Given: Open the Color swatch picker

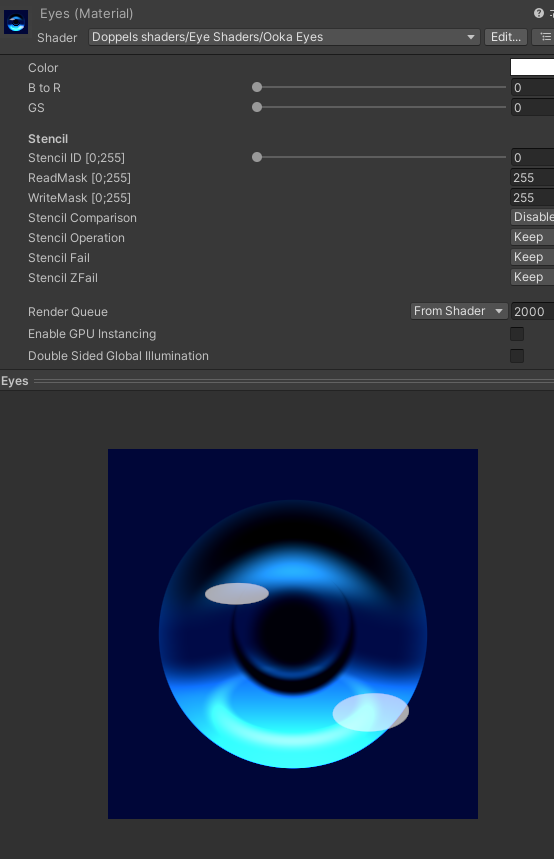Looking at the screenshot, I should point(532,67).
